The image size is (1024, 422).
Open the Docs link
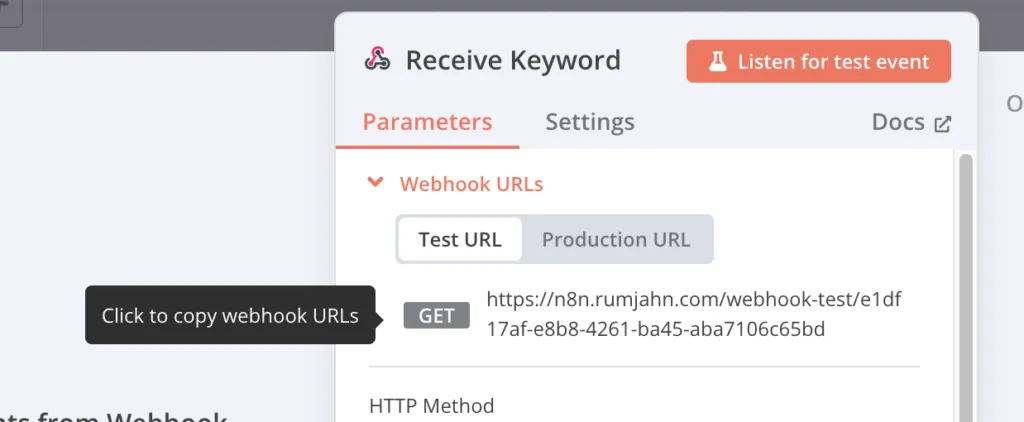(897, 122)
